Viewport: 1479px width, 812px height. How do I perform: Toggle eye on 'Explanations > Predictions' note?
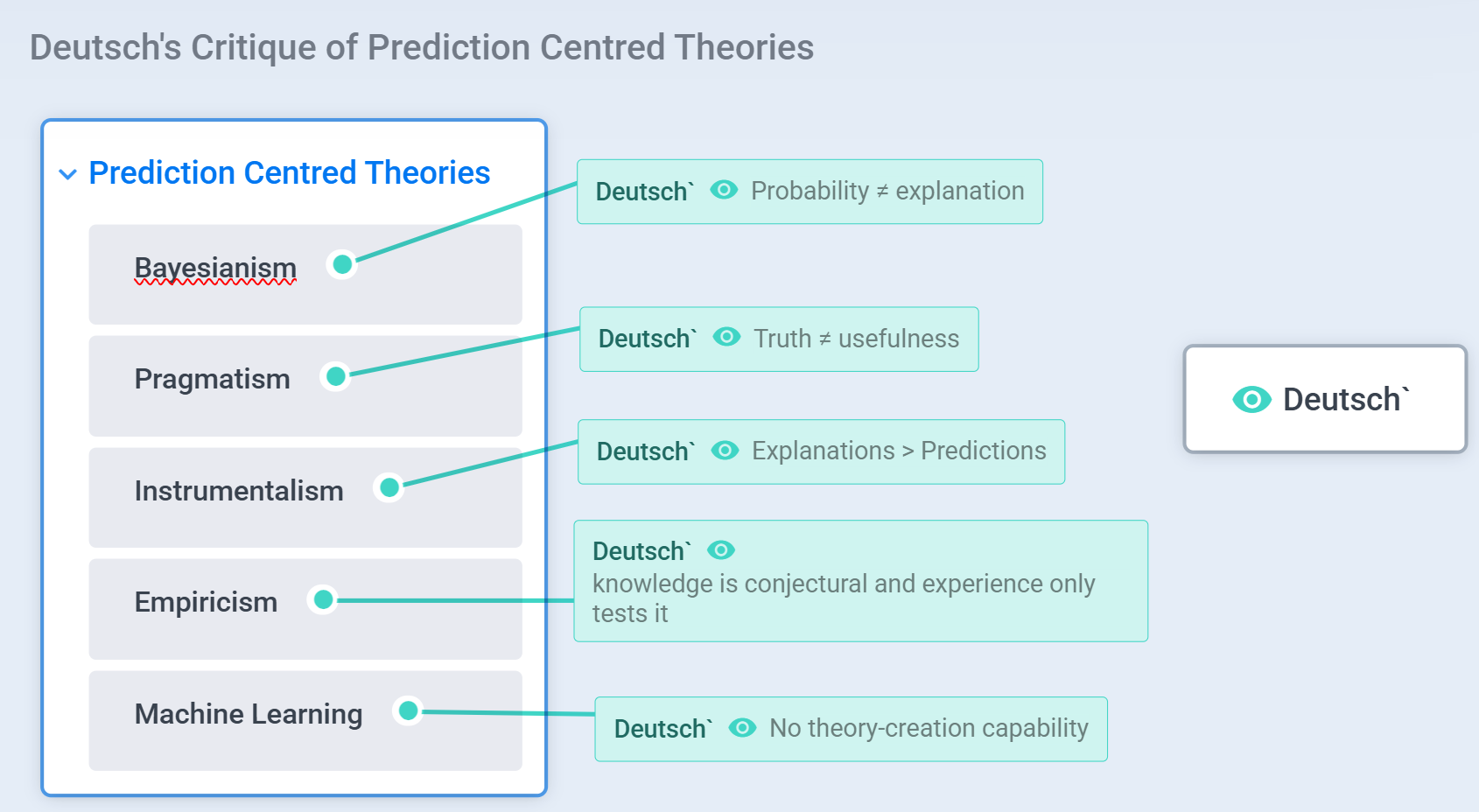[725, 450]
